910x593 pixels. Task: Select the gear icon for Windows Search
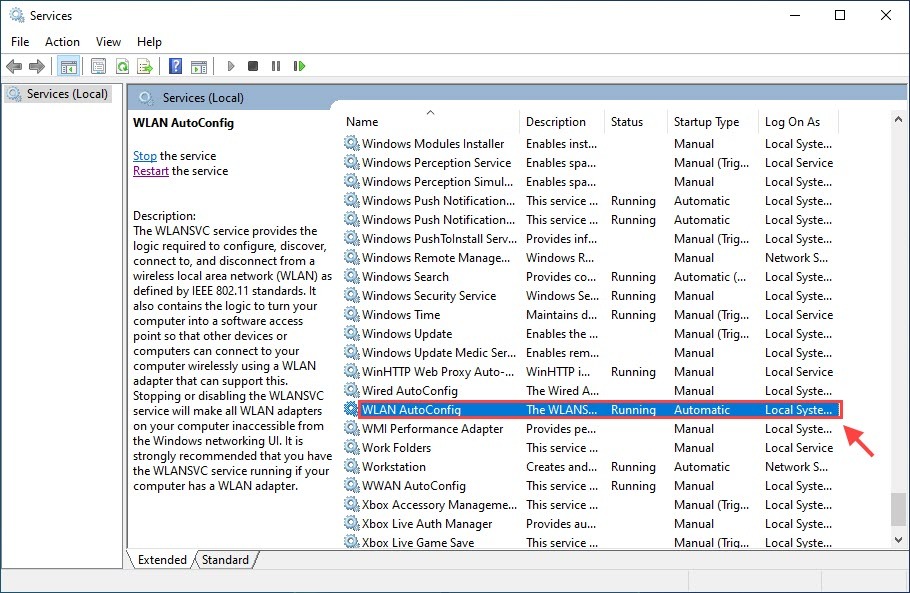tap(351, 276)
